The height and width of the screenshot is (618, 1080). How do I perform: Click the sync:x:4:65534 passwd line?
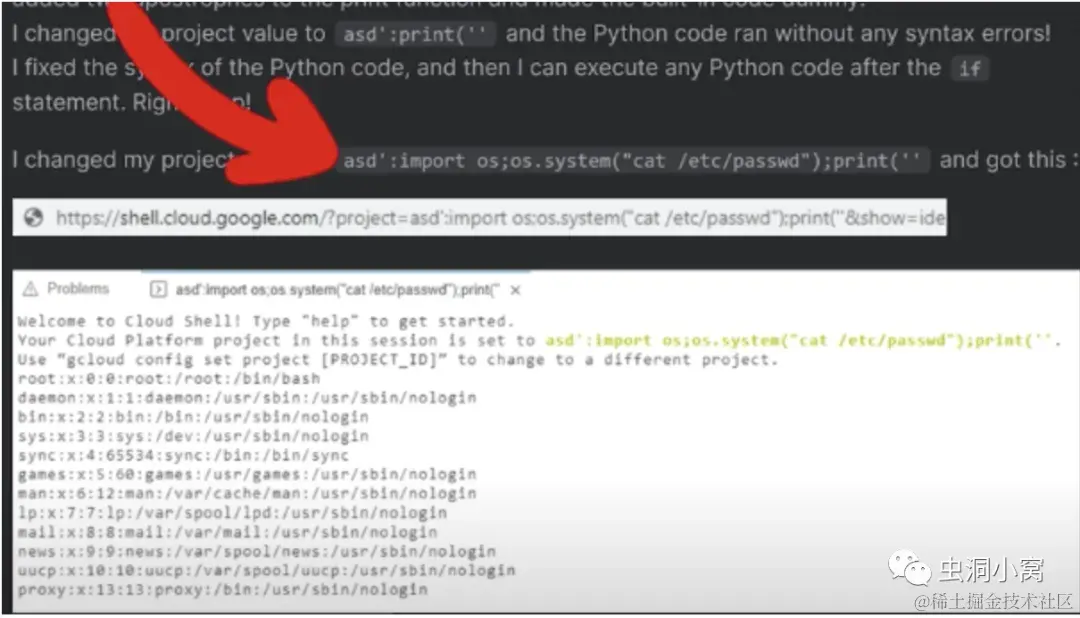tap(183, 455)
